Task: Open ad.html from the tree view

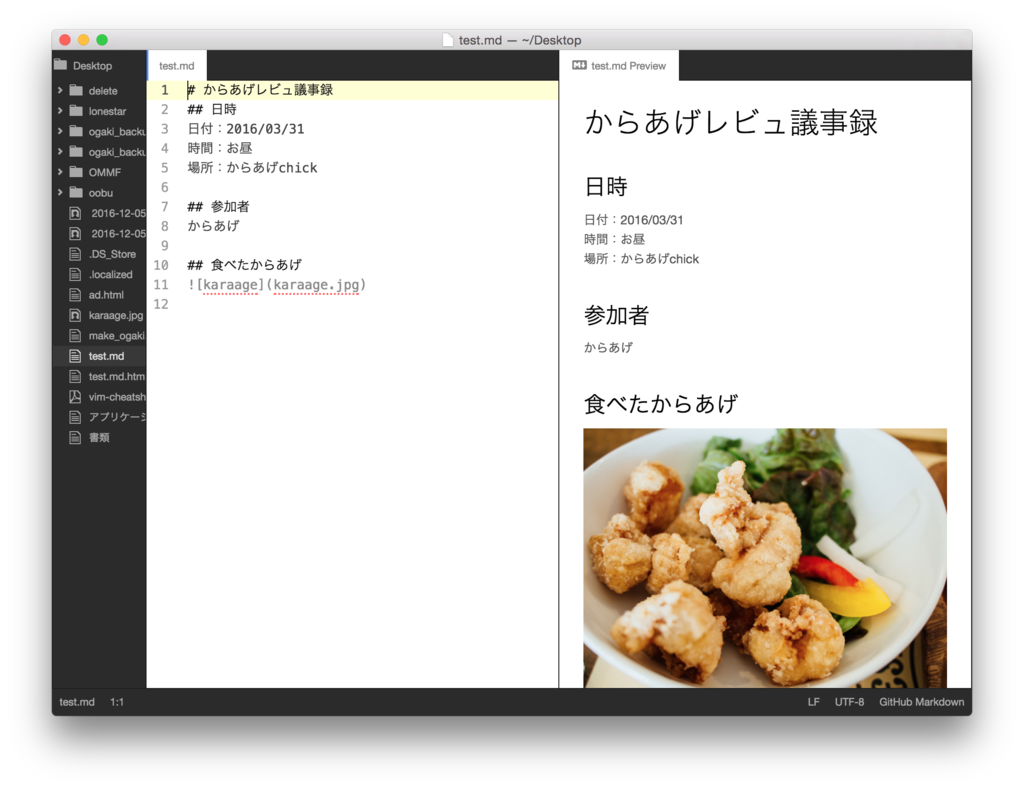Action: coord(99,294)
